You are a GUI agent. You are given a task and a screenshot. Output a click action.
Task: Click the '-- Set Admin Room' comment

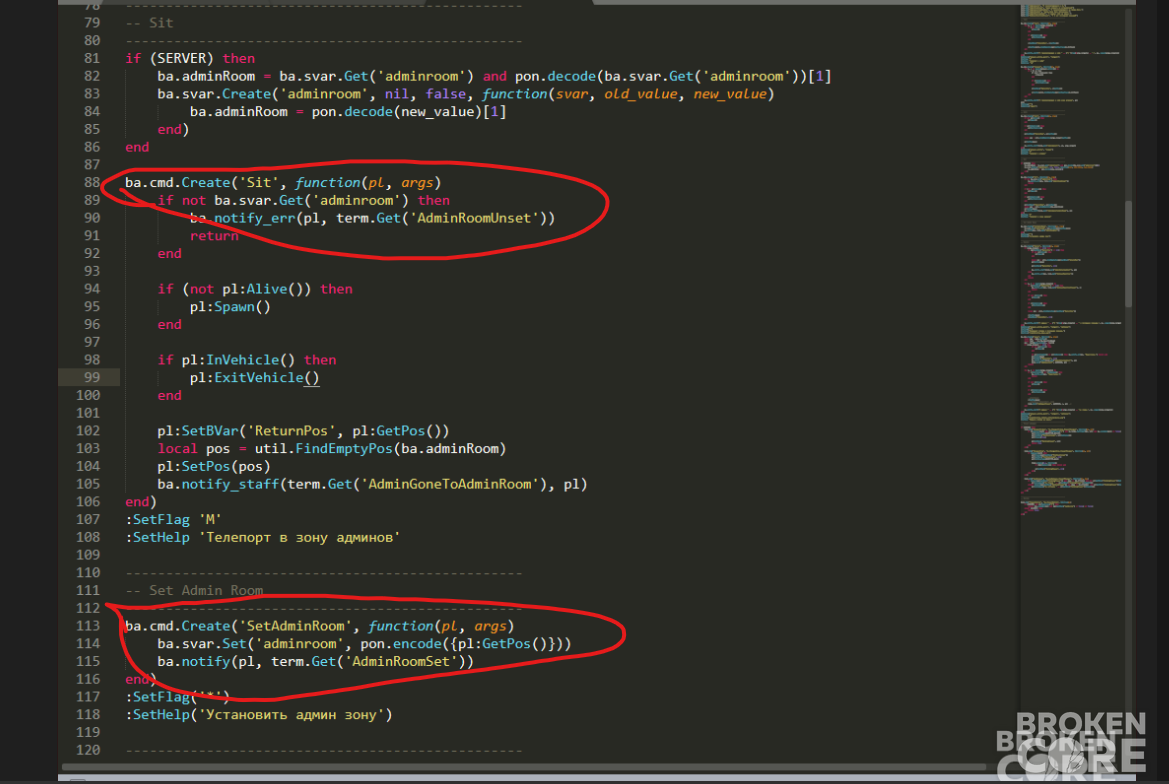tap(194, 590)
